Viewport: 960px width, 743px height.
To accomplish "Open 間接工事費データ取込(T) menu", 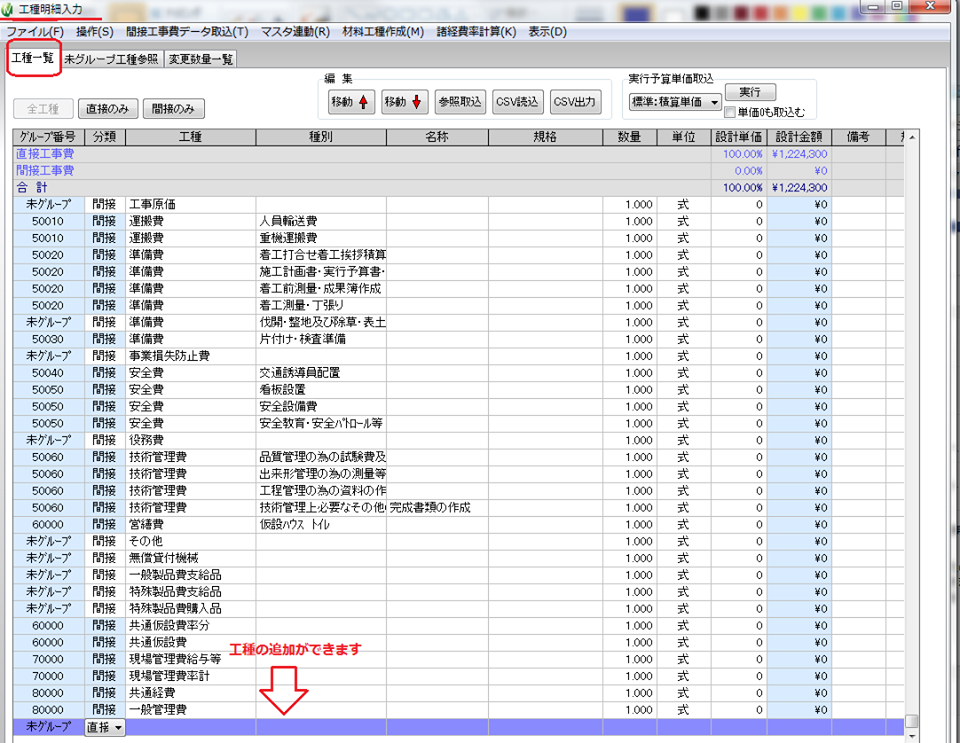I will [x=187, y=32].
